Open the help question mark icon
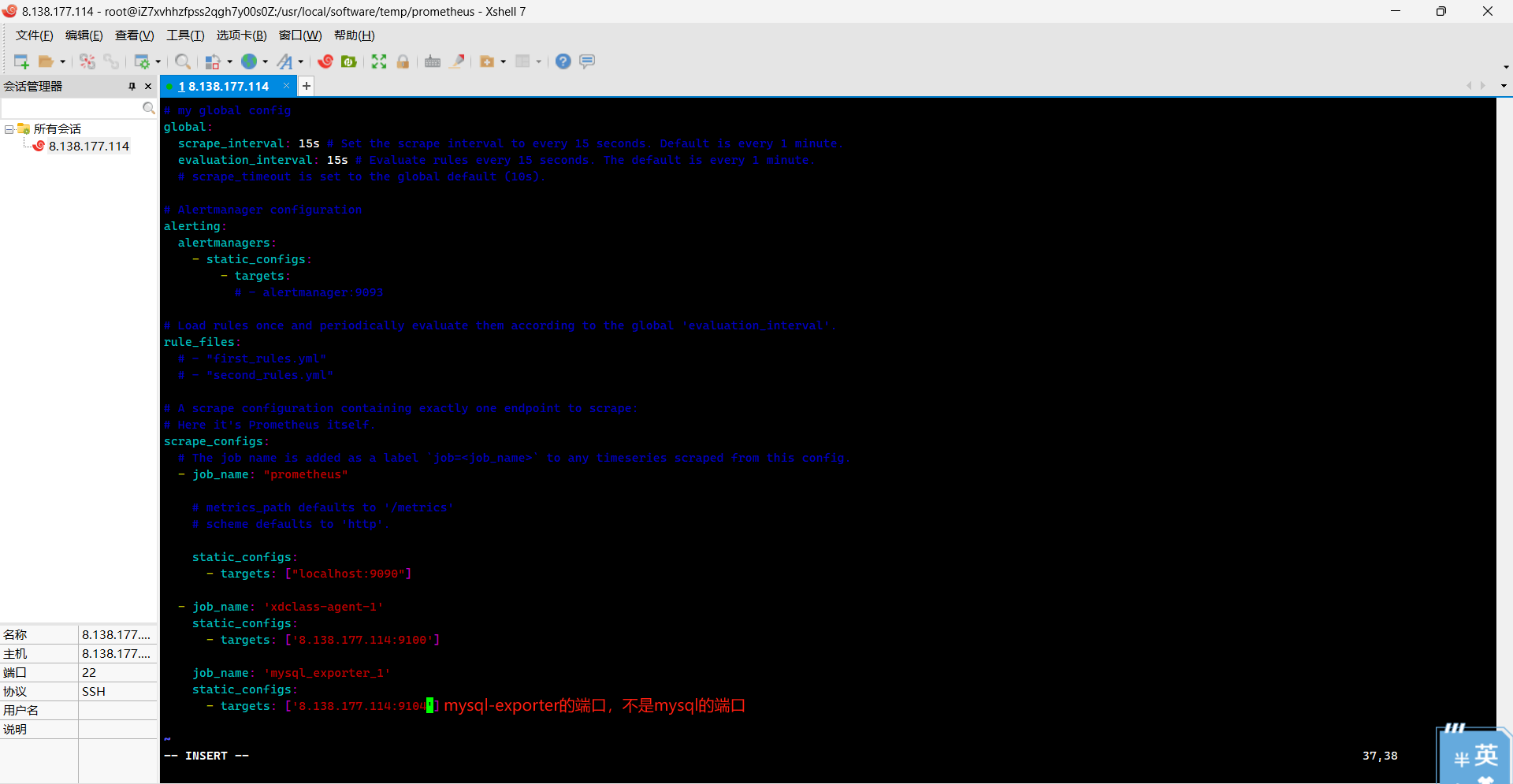Viewport: 1513px width, 784px height. (563, 61)
